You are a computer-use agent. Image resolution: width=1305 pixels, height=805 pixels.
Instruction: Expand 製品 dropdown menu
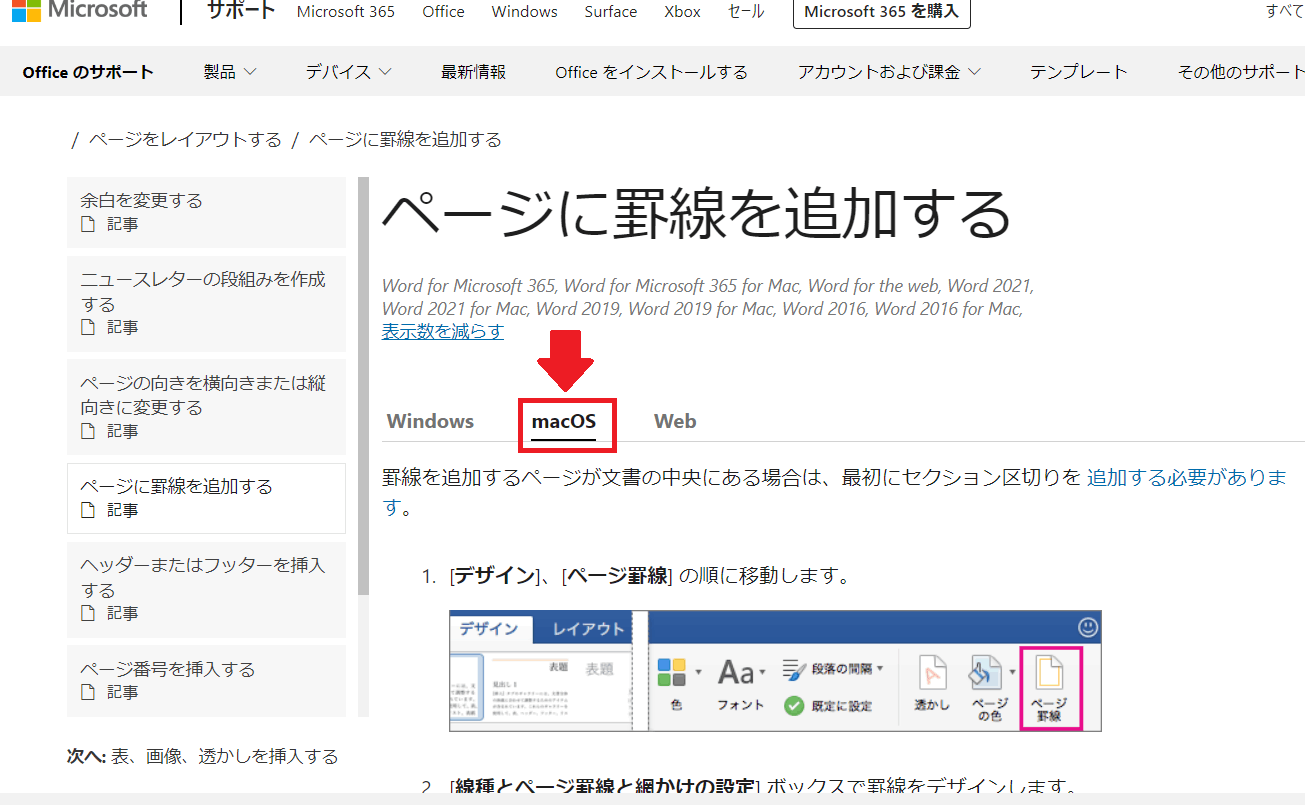230,72
